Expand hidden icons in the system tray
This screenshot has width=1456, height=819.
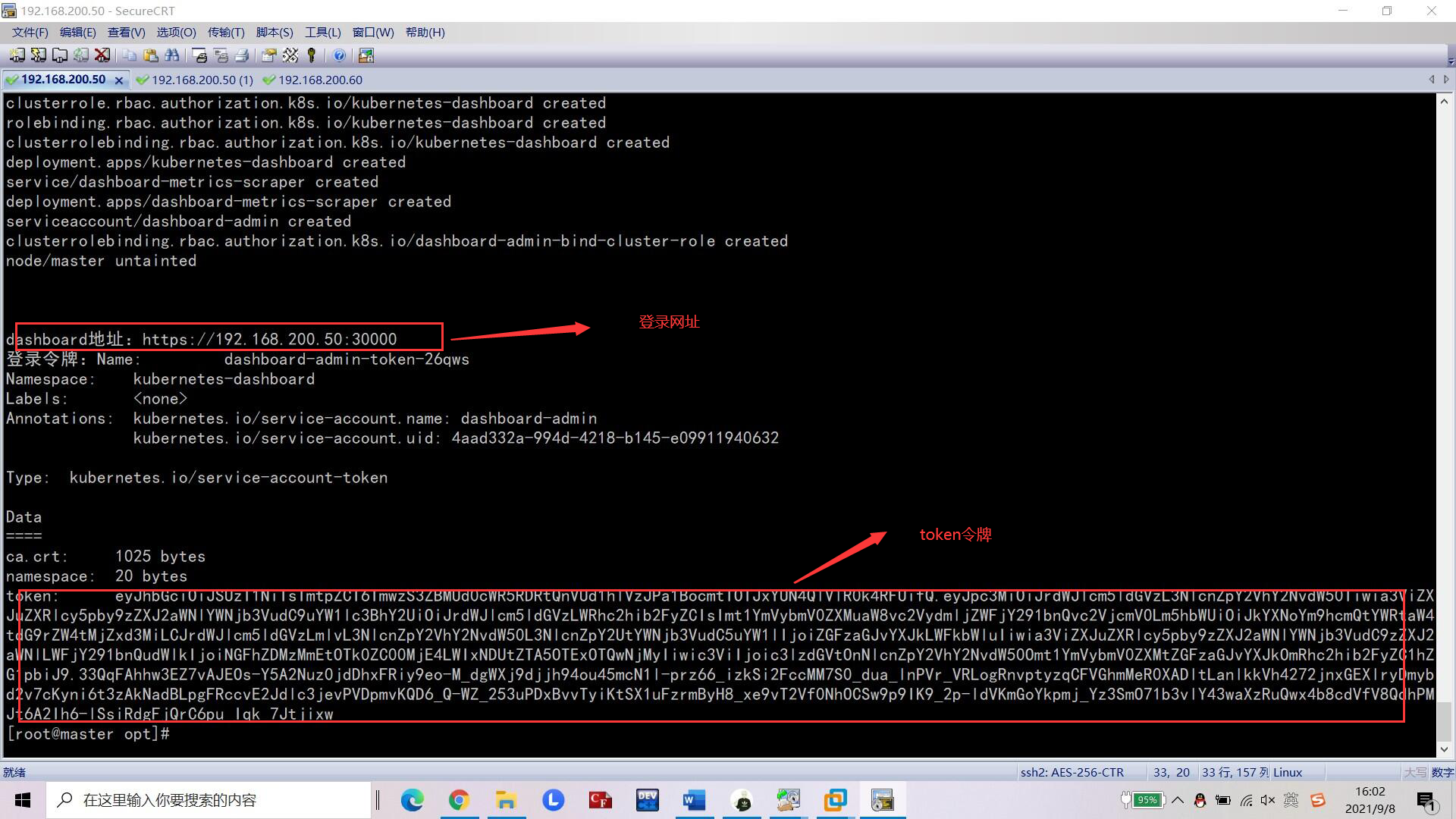(1178, 800)
